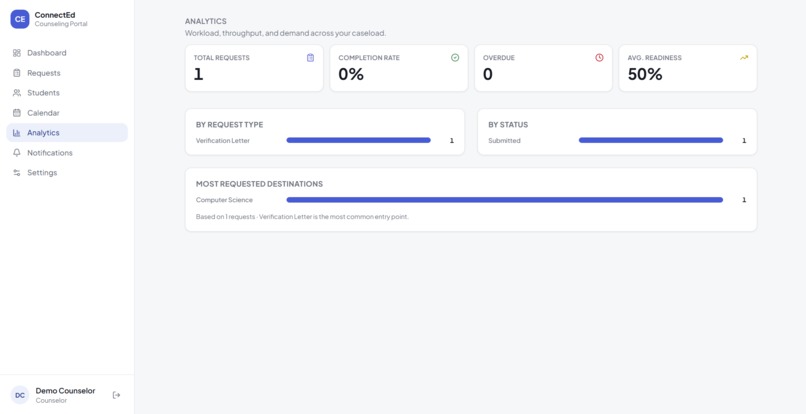Click the clipboard icon on Total Requests card
The height and width of the screenshot is (414, 806).
(310, 58)
